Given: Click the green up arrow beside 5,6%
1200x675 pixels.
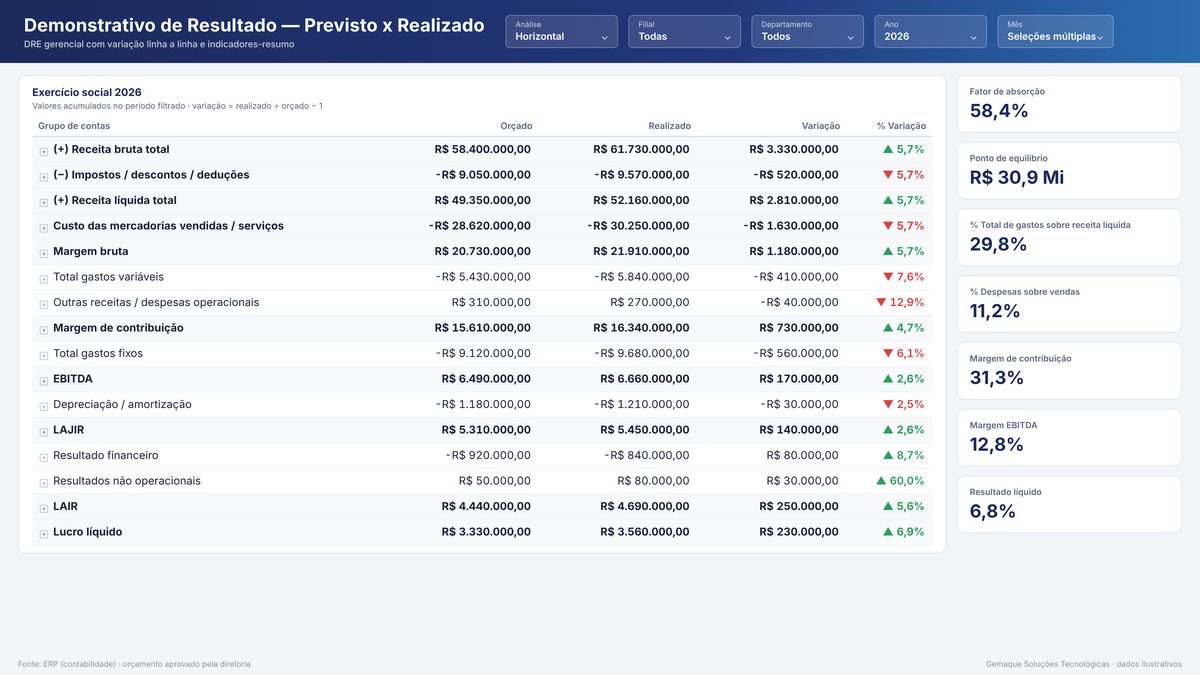Looking at the screenshot, I should (888, 506).
